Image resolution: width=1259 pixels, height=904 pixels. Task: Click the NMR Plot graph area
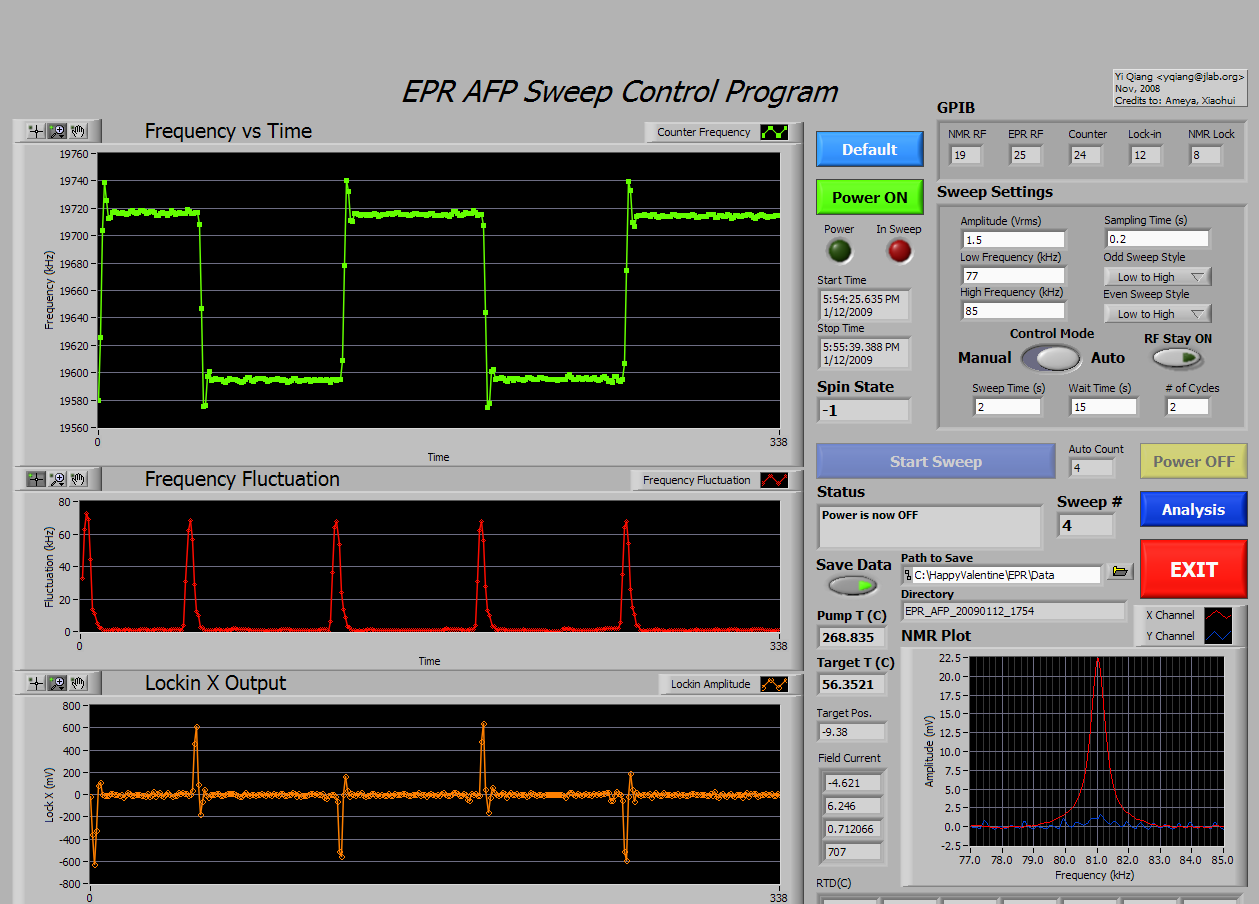[1095, 751]
